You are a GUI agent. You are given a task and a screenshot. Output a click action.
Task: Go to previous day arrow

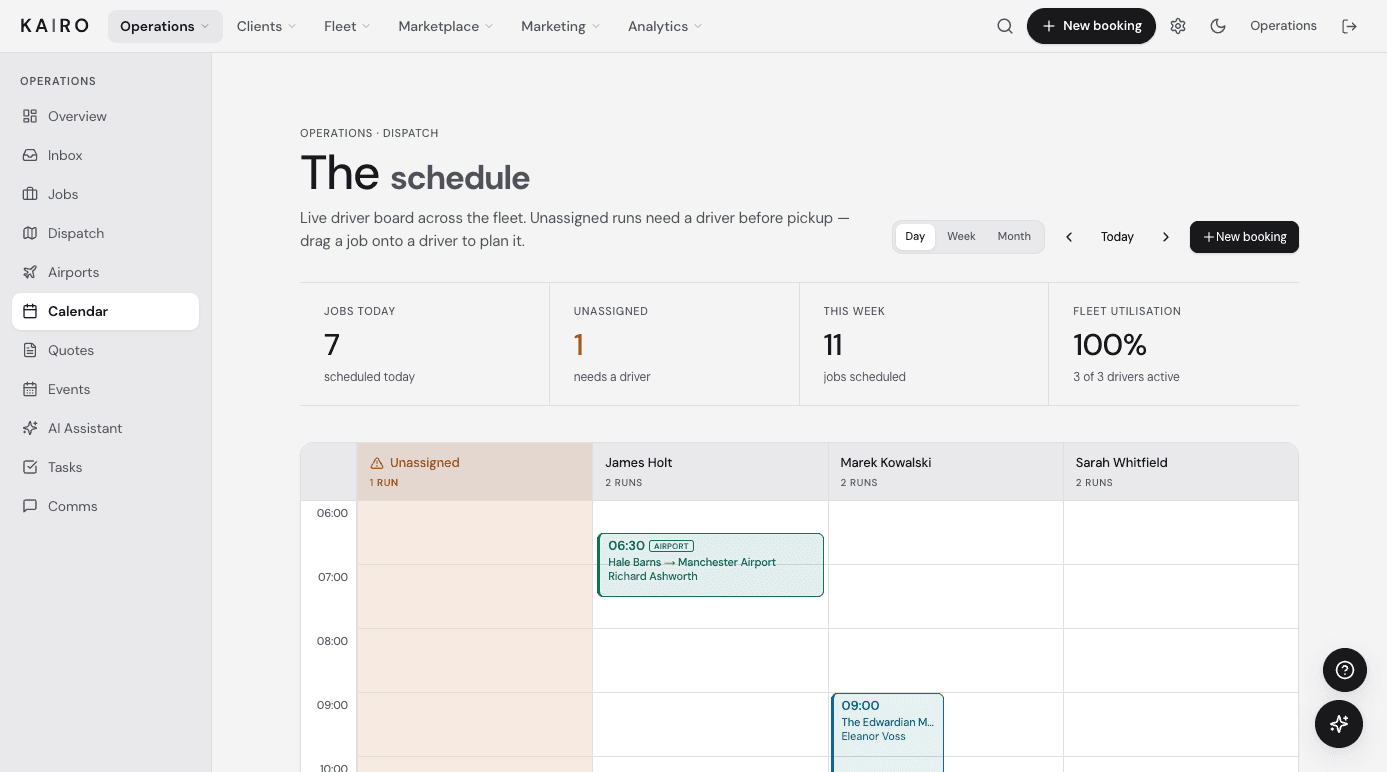tap(1069, 237)
